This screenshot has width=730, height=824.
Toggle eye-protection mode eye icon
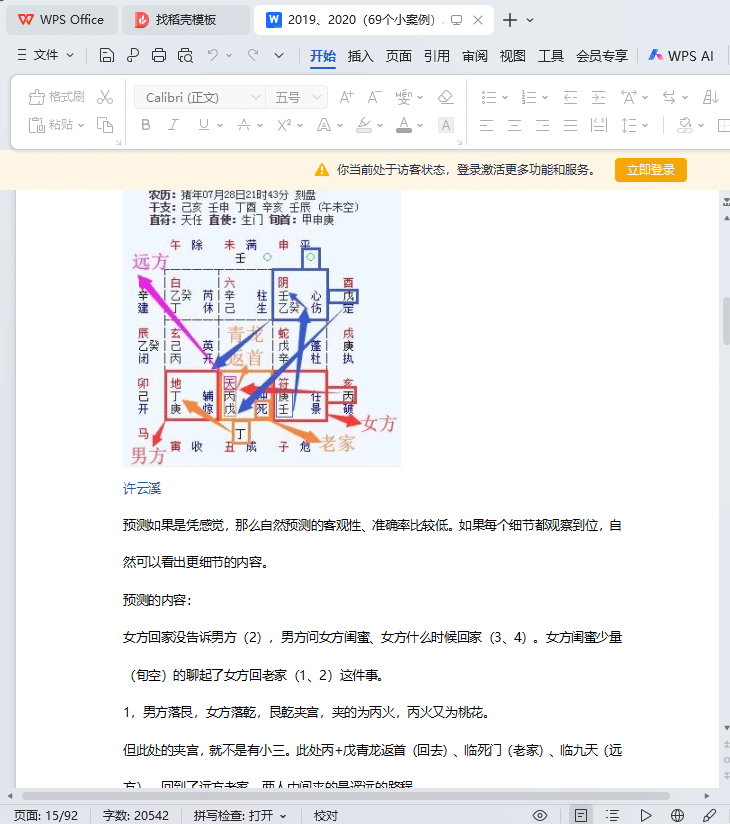pos(540,815)
